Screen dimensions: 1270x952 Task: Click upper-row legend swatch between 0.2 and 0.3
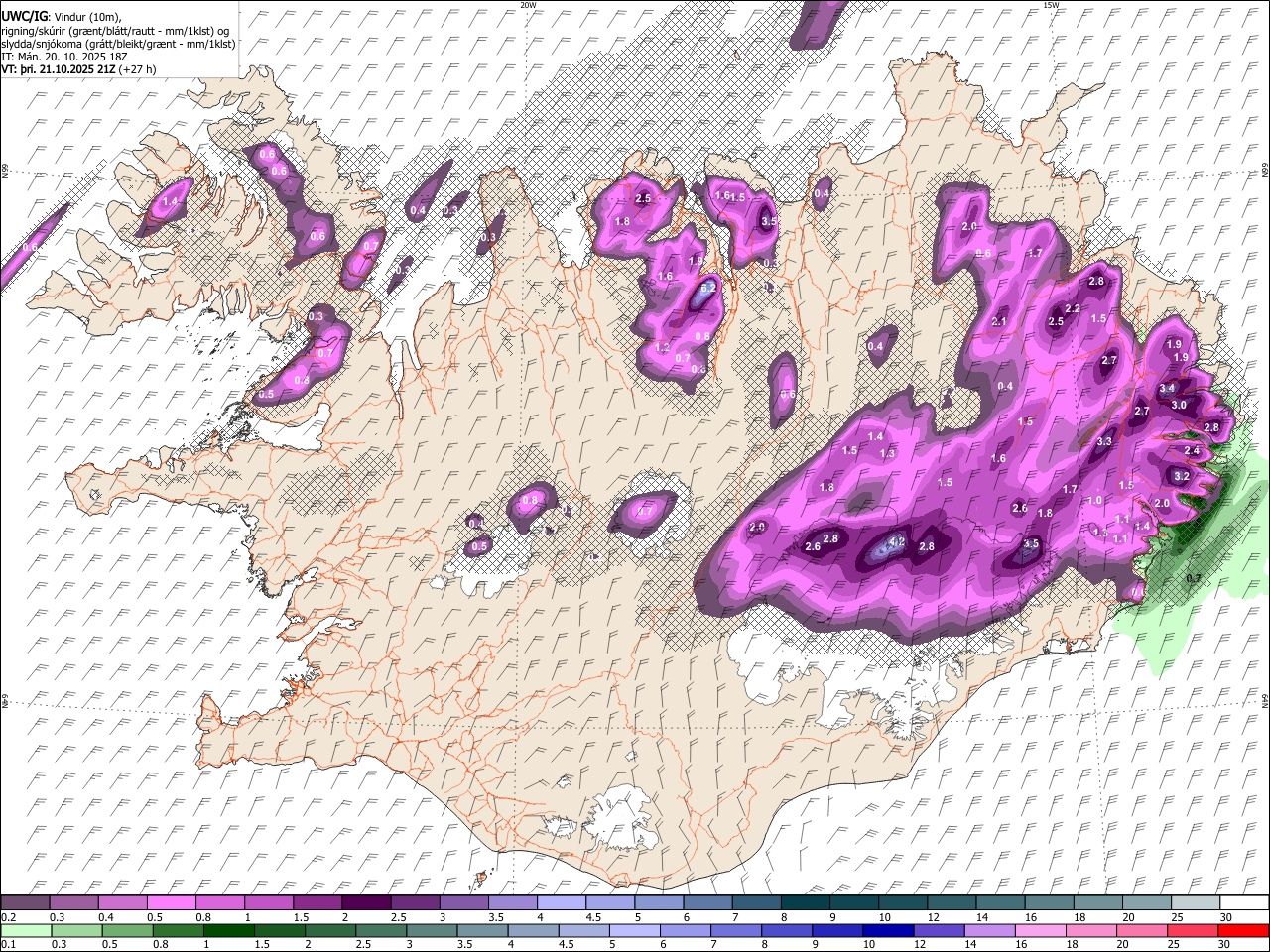(x=25, y=903)
